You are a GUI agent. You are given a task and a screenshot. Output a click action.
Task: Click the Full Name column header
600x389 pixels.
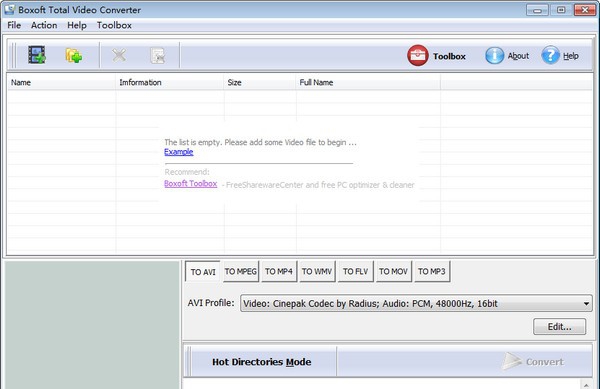368,82
